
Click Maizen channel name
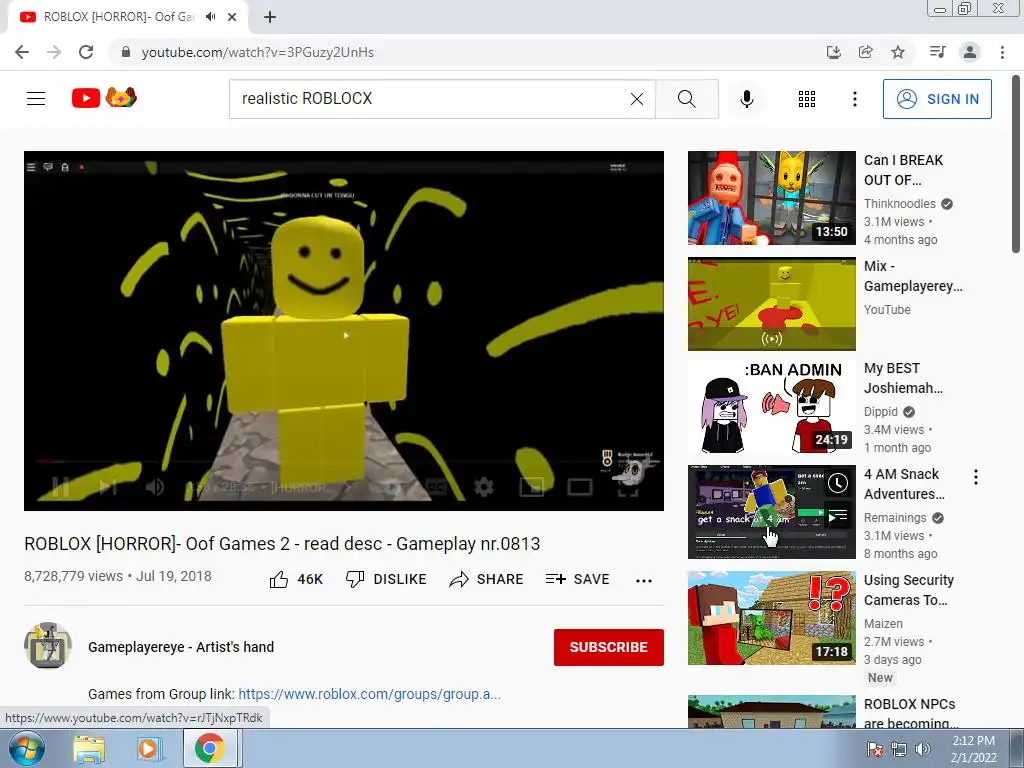tap(883, 624)
